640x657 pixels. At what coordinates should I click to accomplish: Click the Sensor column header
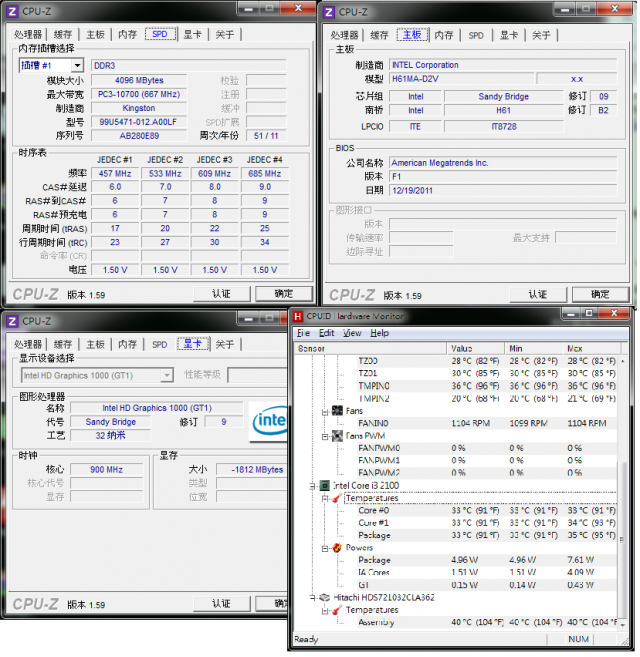coord(371,349)
